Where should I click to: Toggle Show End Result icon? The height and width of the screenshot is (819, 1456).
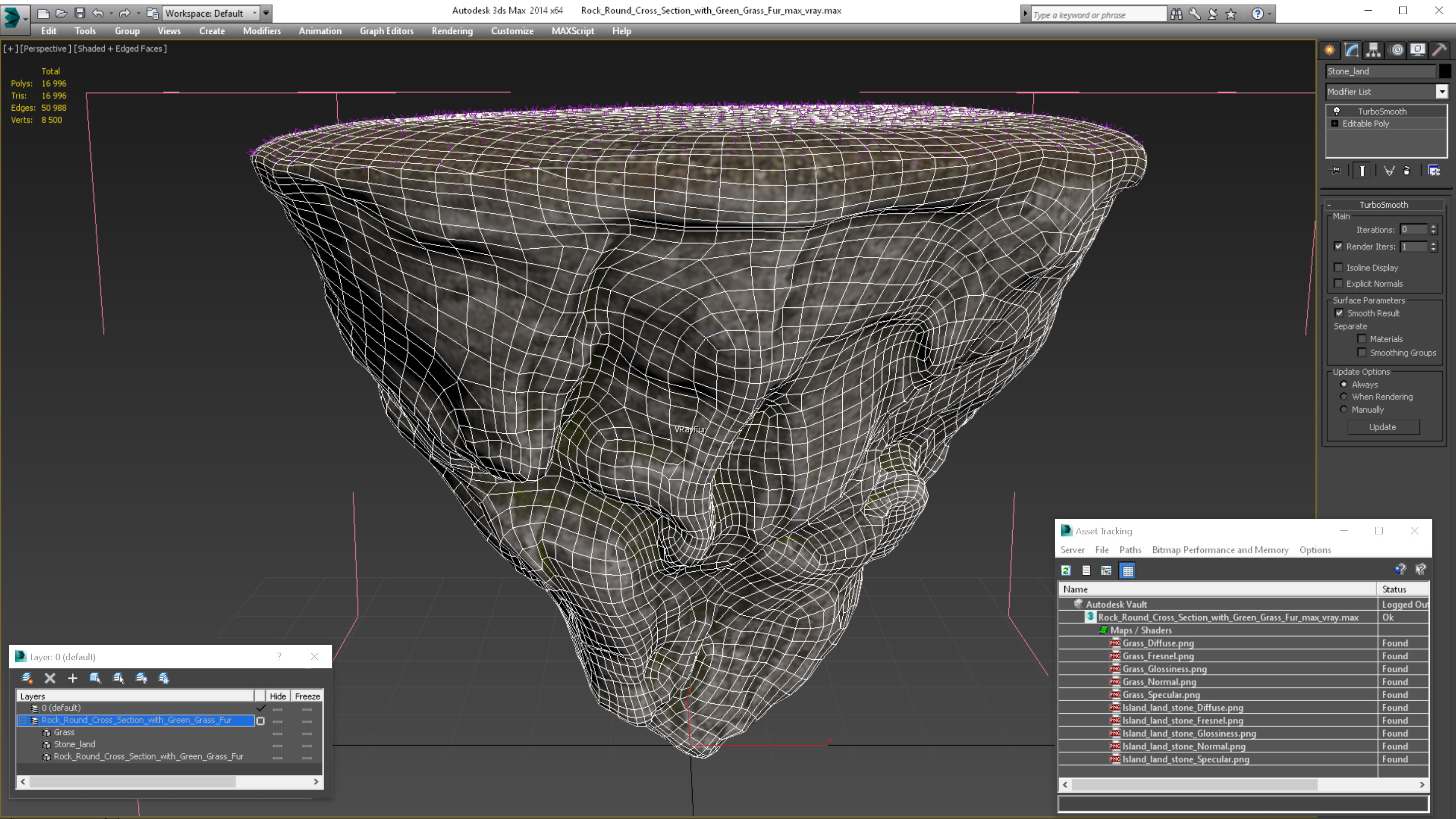pyautogui.click(x=1362, y=170)
